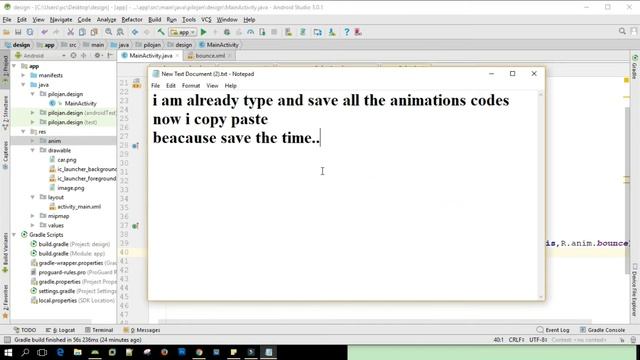Click the Find magnifier toolbar icon

[x=109, y=32]
